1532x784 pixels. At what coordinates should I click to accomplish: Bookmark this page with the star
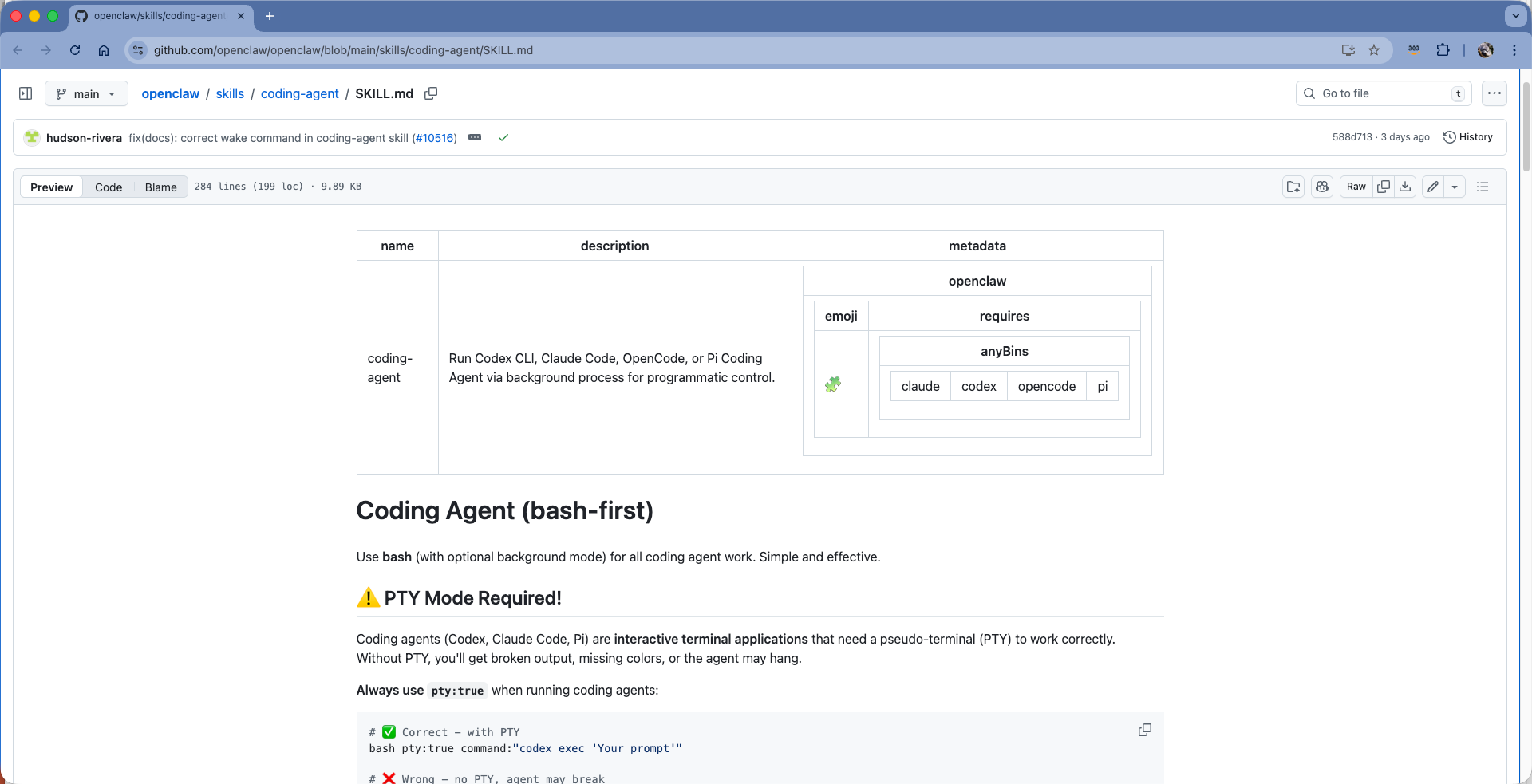[x=1374, y=50]
